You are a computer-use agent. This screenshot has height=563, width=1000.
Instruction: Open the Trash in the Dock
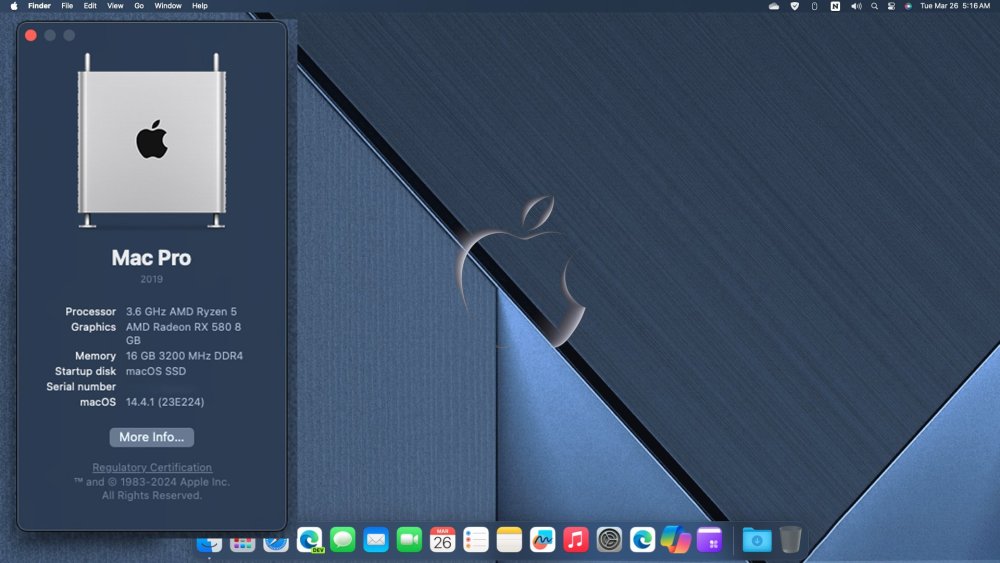click(790, 540)
